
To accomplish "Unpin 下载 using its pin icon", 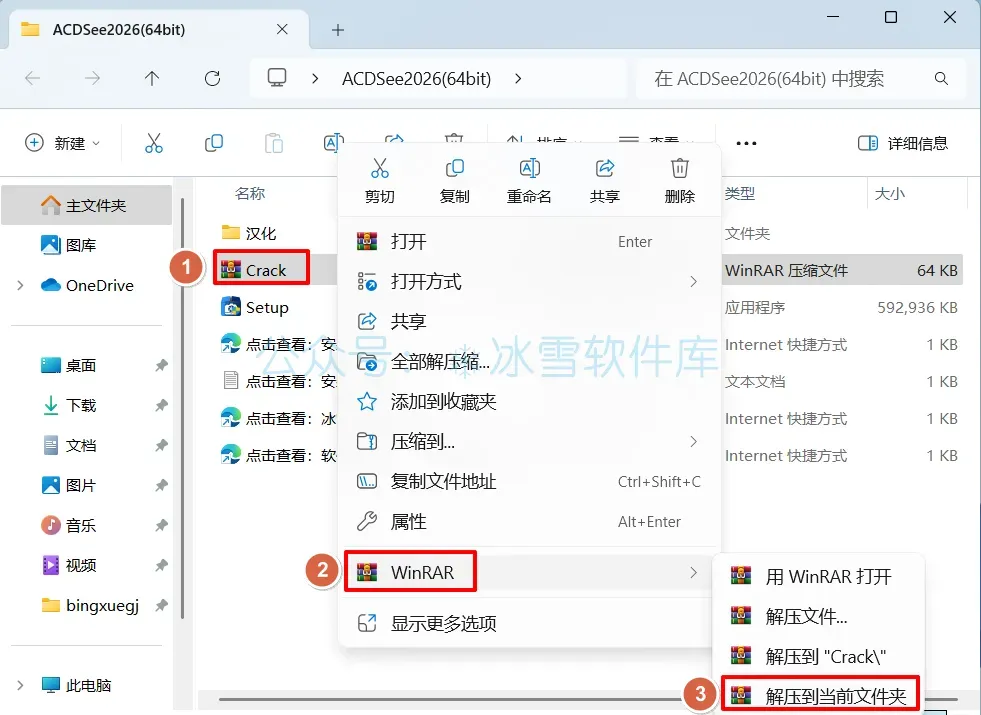I will (161, 405).
